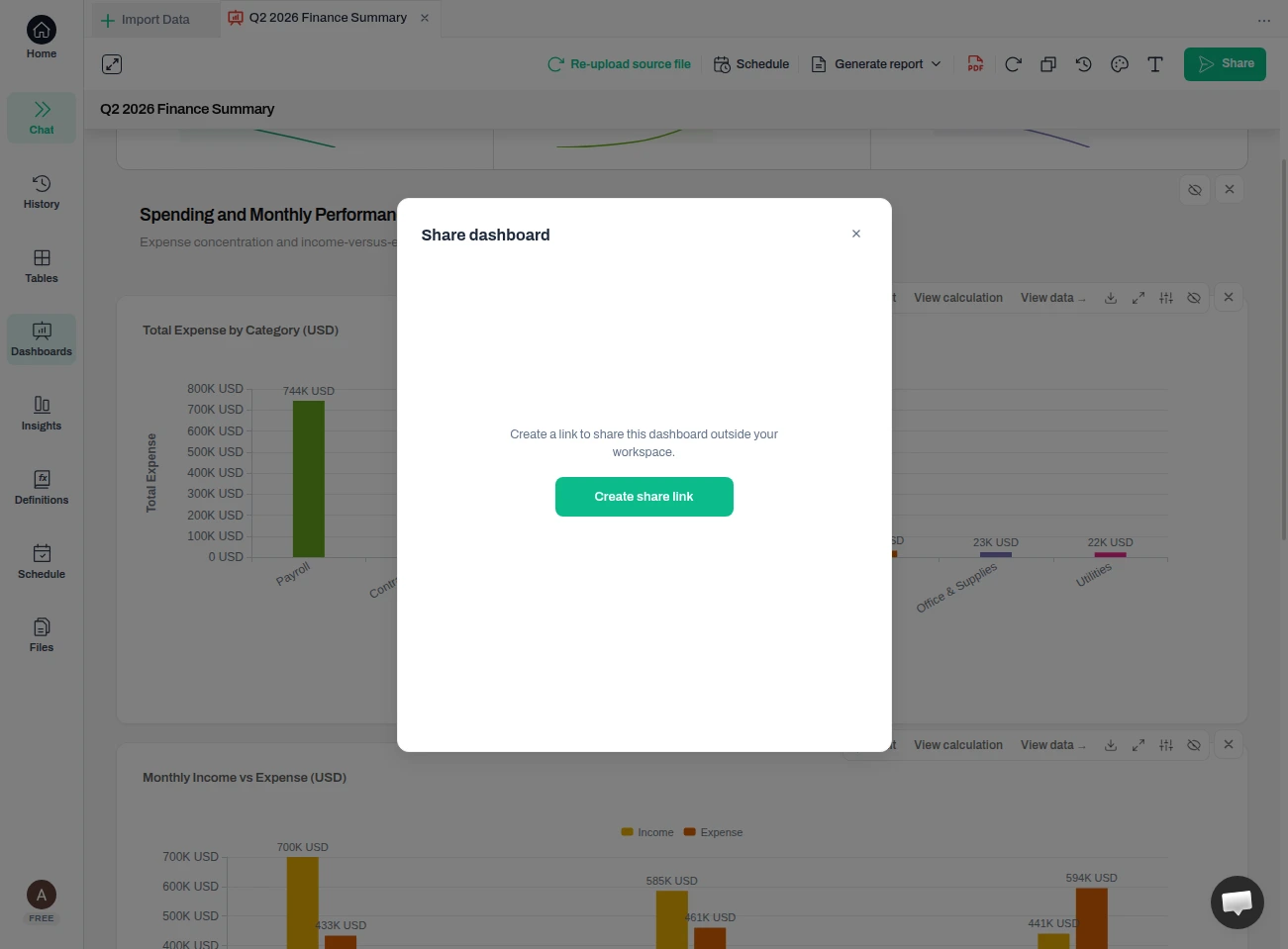Screen dimensions: 1288x949
Task: Click the Q2 2026 Finance Summary dashboard title
Action: point(187,109)
